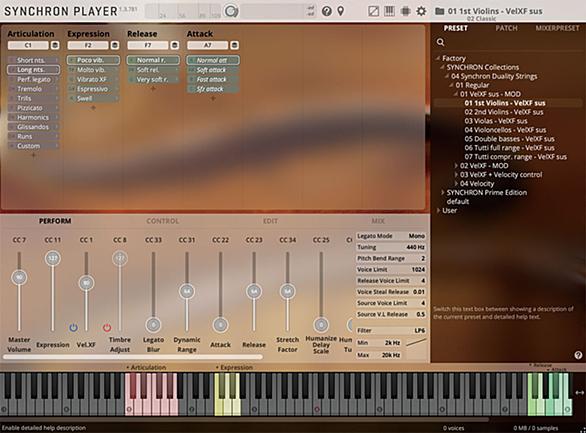Collapse the 01 VelXF sus - MOD folder
The image size is (586, 433).
pos(455,94)
